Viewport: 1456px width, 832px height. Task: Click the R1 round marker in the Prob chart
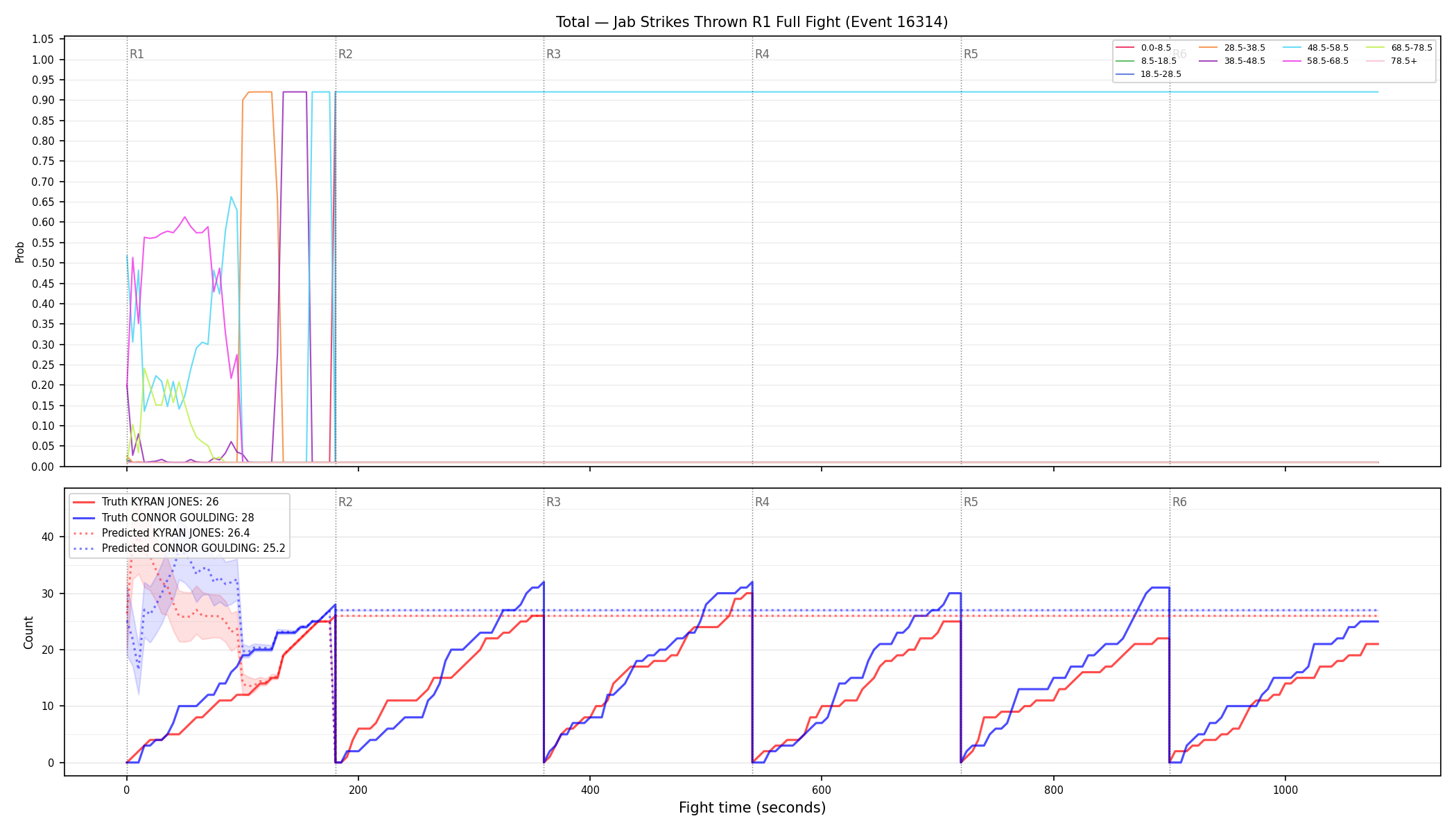137,54
